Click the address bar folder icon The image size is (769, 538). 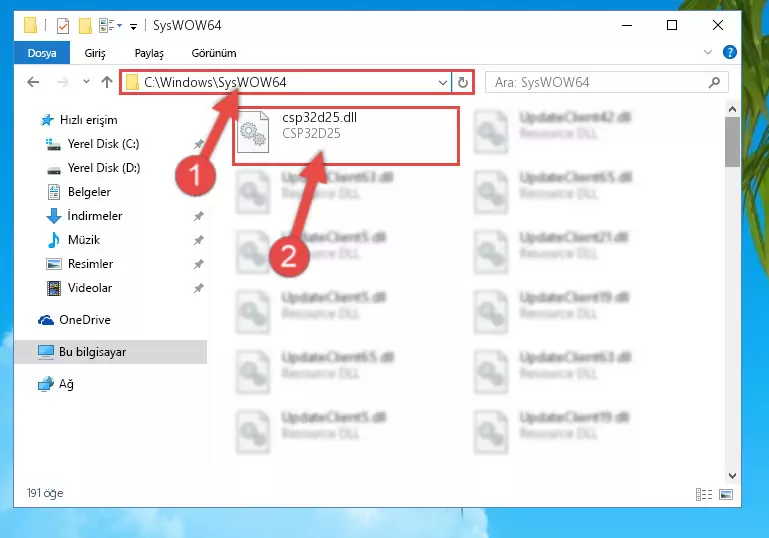pos(132,82)
